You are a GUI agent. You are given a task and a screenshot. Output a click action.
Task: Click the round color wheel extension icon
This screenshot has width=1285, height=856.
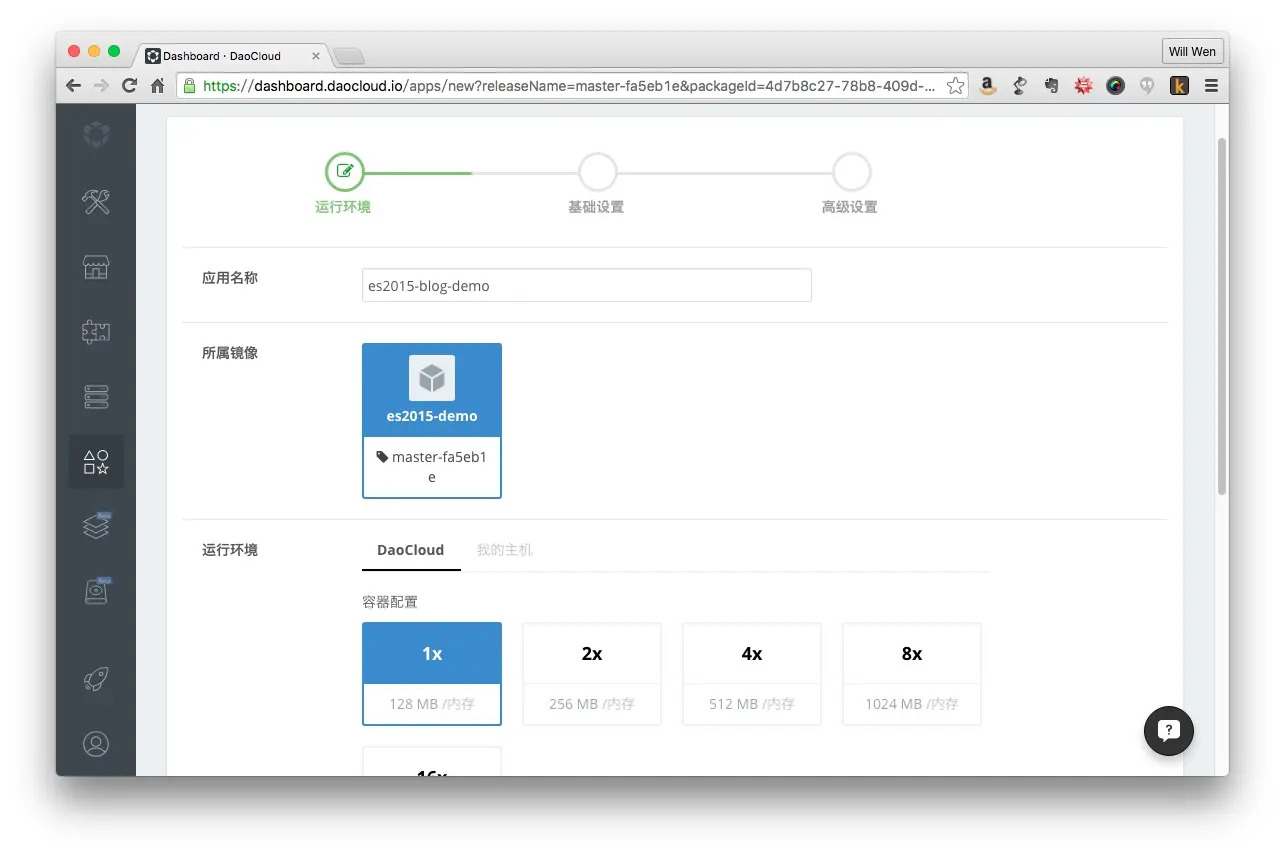pos(1115,86)
